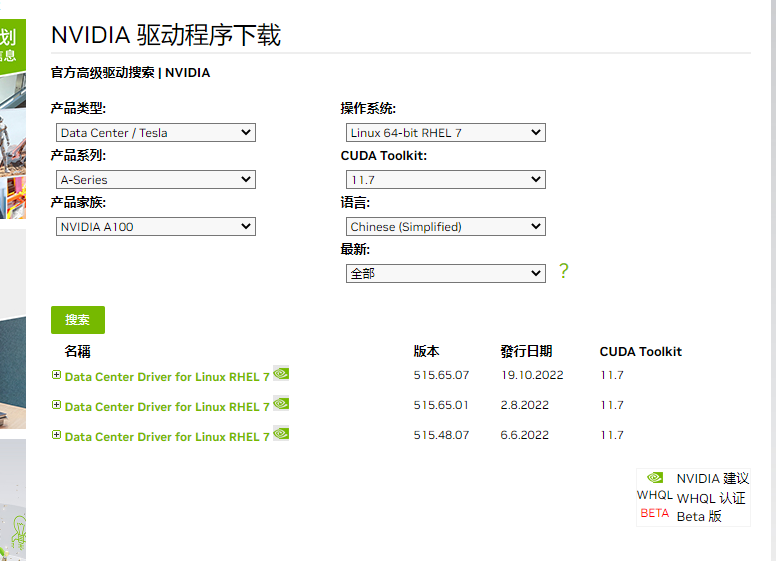Click release date 19.10.2022
The image size is (776, 561).
532,375
